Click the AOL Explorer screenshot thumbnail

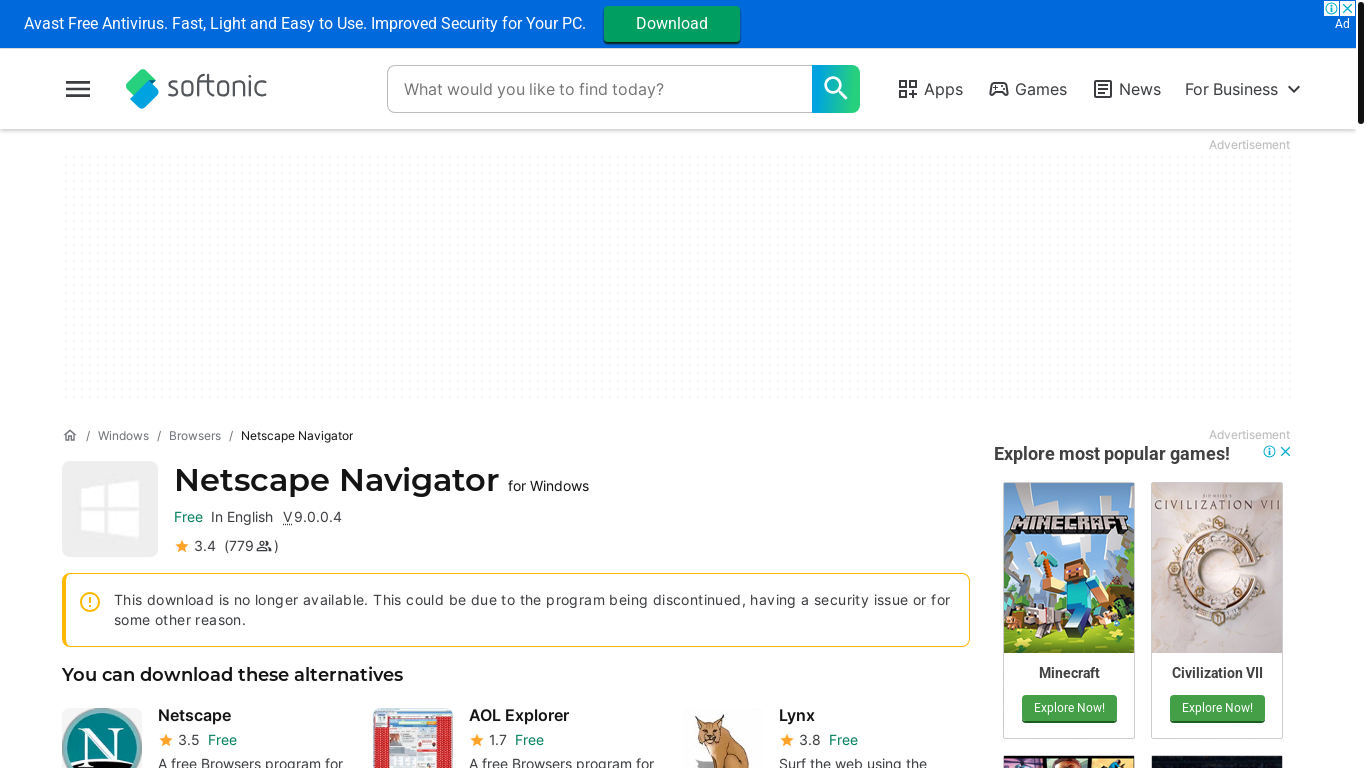pyautogui.click(x=413, y=738)
